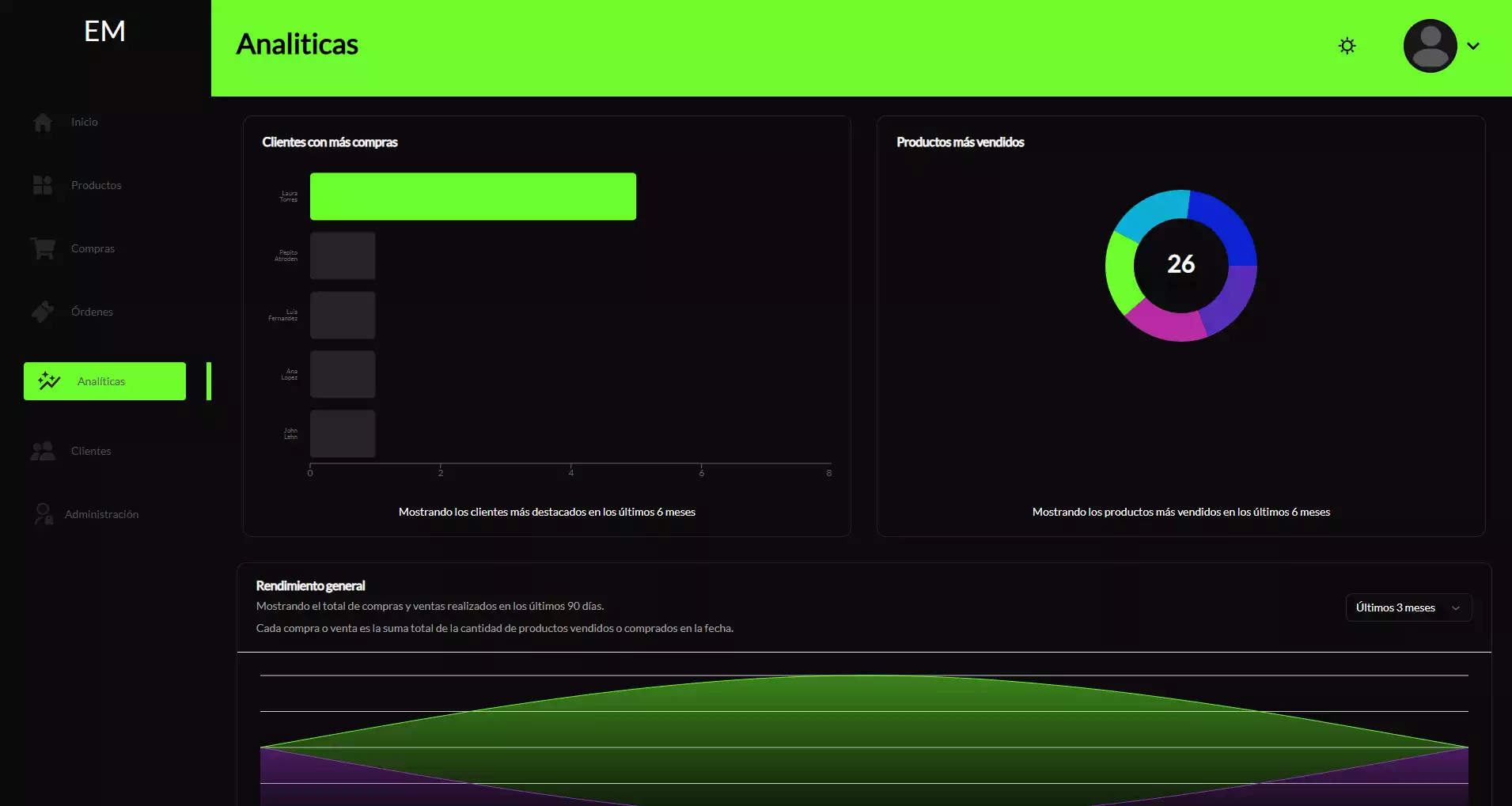
Task: Select Laura Torres' green bar
Action: point(473,196)
